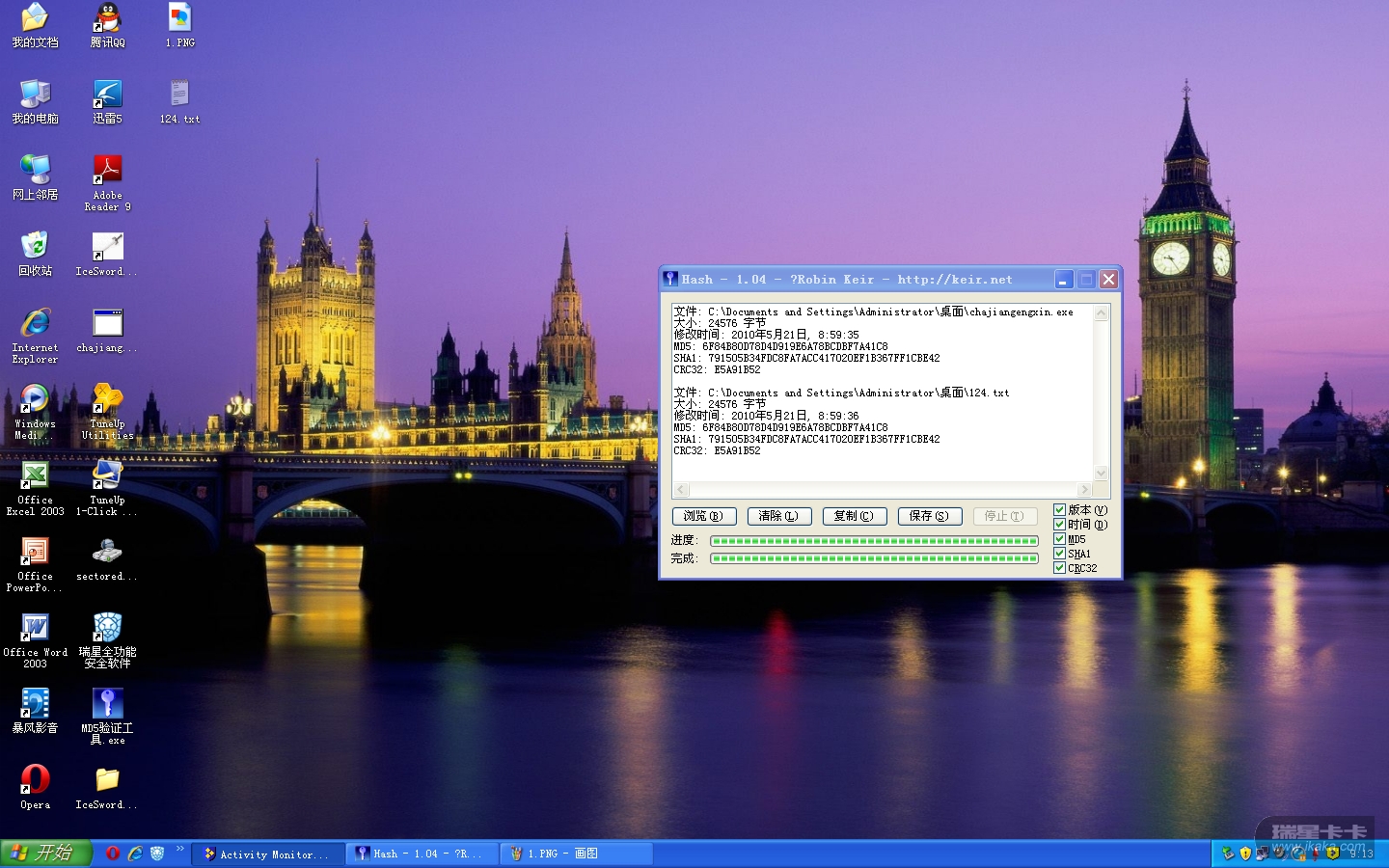1389x868 pixels.
Task: Click Rising shield icon in Quick Launch
Action: point(157,854)
